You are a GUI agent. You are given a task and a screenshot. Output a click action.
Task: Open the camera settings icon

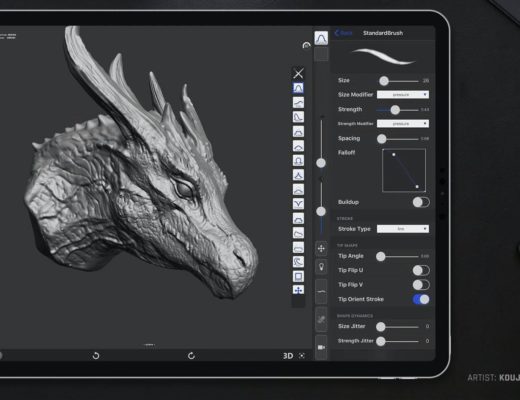tap(321, 347)
